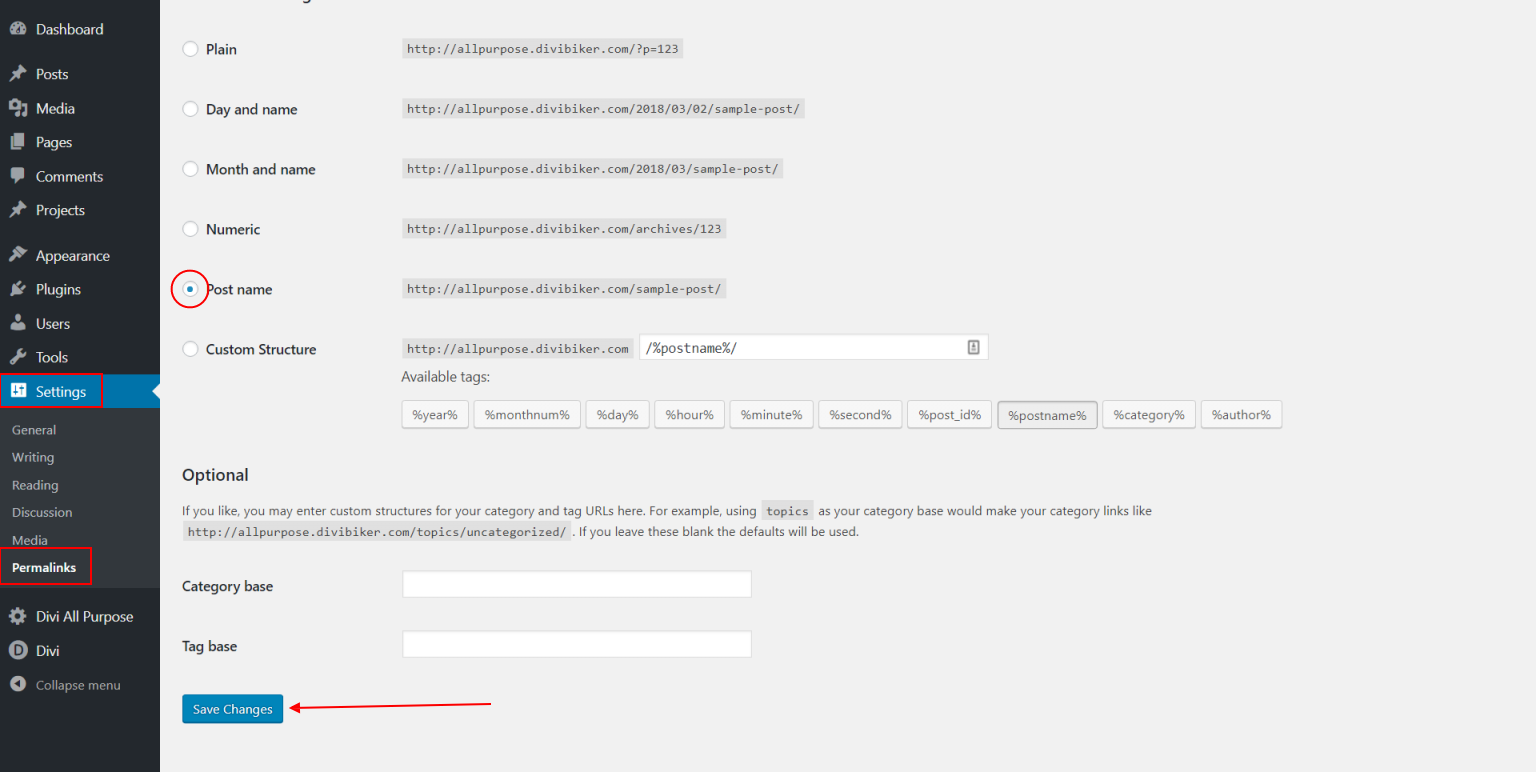1536x772 pixels.
Task: Click the Comments speech bubble icon
Action: [18, 176]
